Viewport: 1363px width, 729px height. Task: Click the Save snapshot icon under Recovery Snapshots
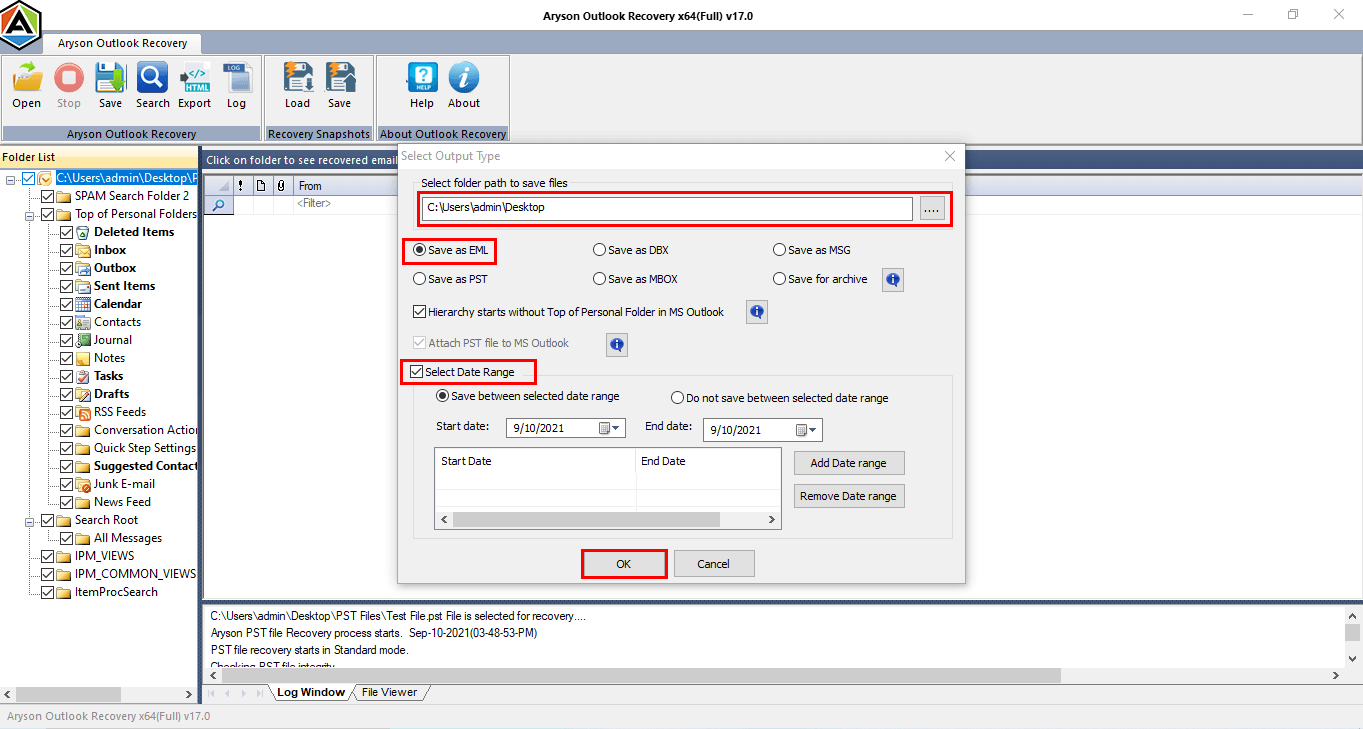pos(340,78)
